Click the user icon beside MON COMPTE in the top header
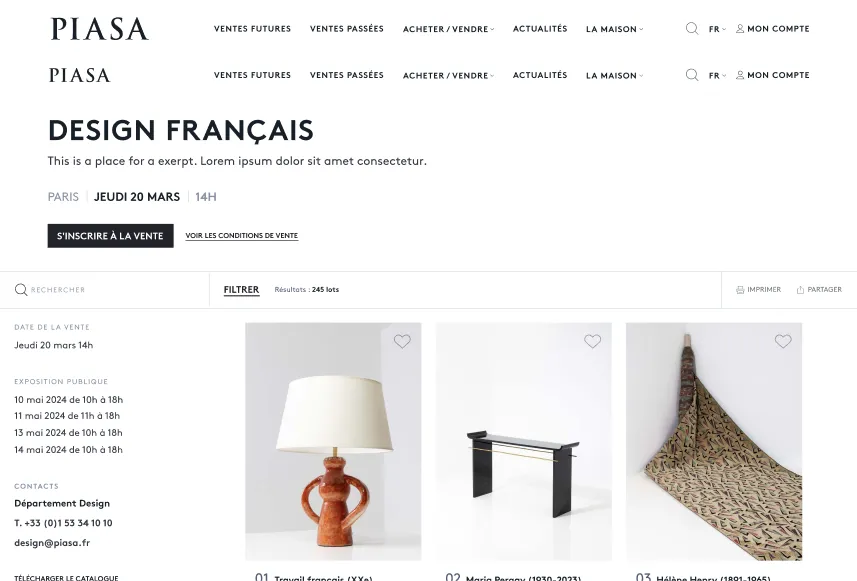Viewport: 857px width, 581px height. pos(740,28)
